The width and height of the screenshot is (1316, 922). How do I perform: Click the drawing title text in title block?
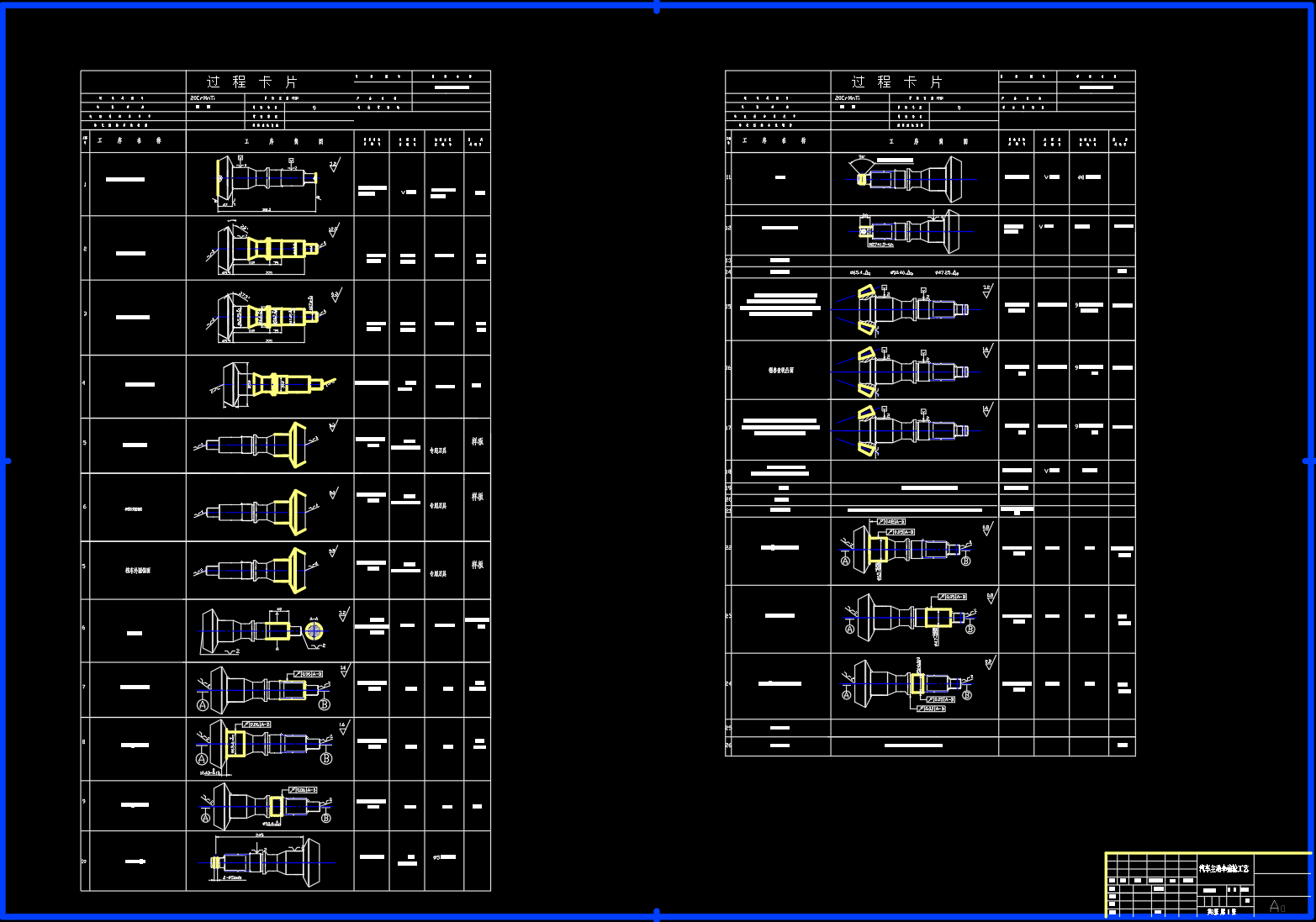pos(1224,868)
